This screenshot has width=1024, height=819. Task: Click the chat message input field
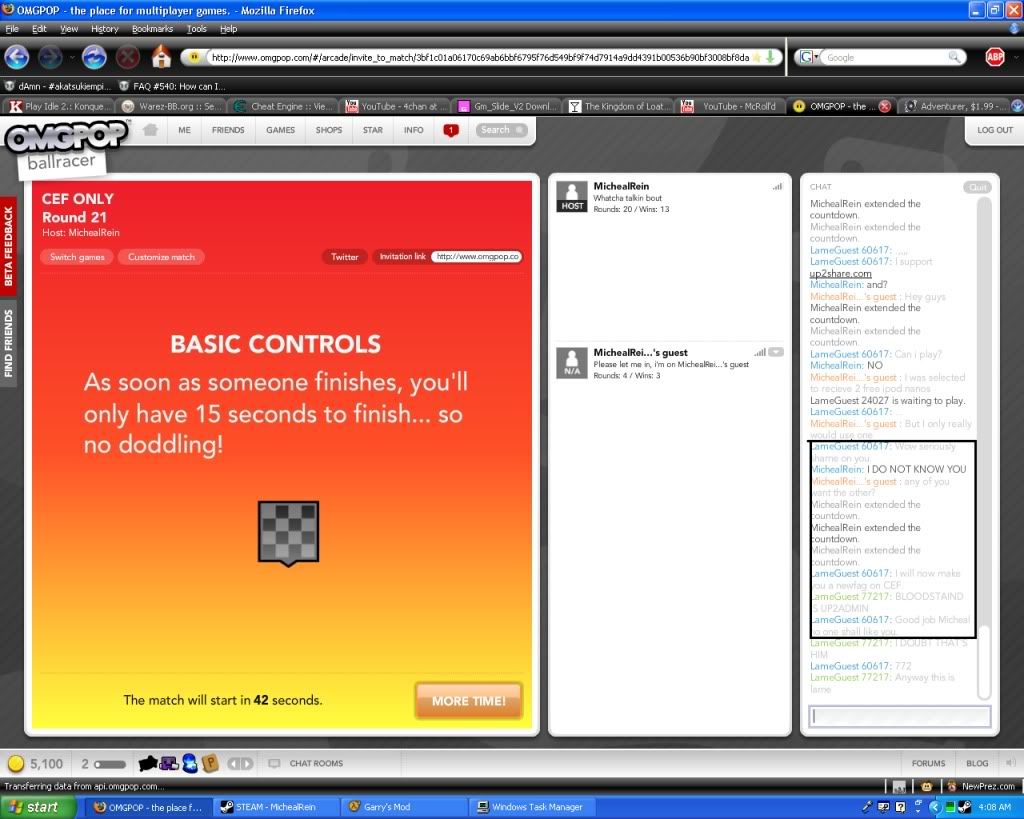tap(899, 716)
